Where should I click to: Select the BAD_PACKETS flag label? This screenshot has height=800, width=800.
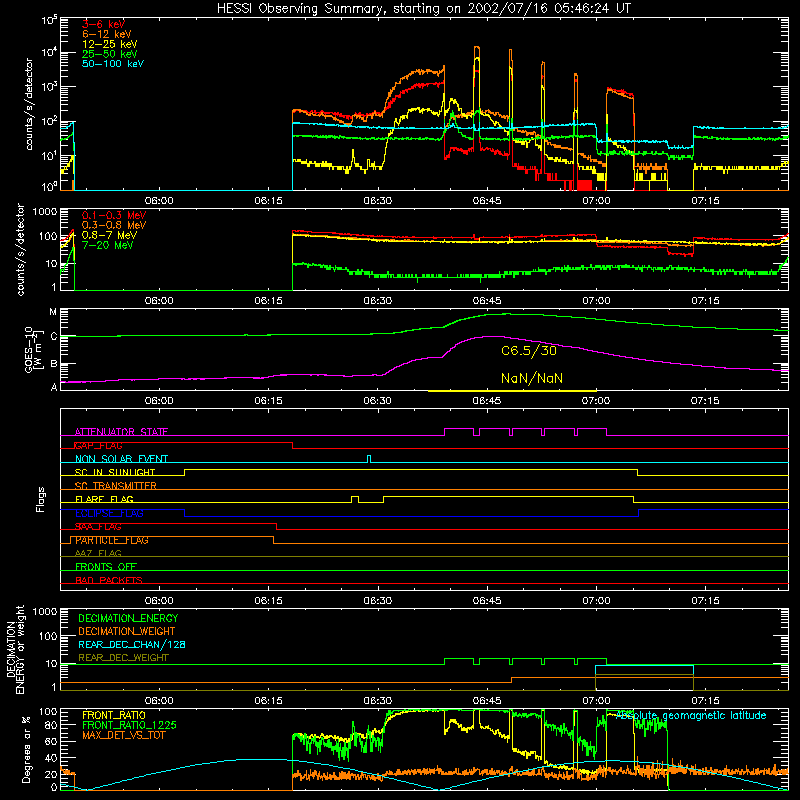click(x=109, y=580)
